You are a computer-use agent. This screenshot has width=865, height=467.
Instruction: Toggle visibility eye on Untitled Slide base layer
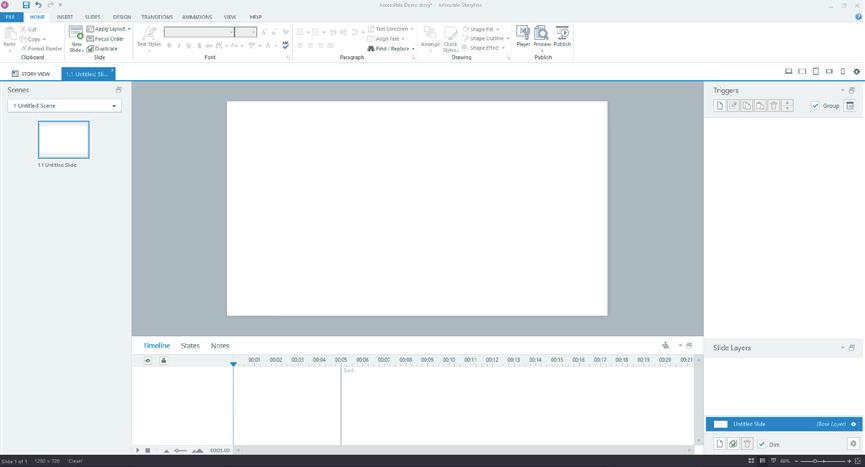(x=853, y=424)
